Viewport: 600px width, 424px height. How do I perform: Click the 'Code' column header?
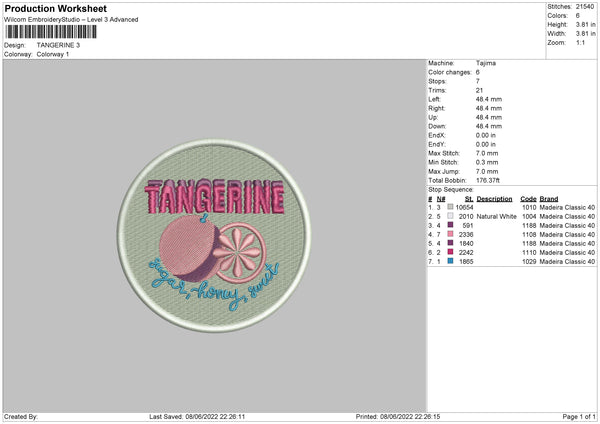point(528,199)
